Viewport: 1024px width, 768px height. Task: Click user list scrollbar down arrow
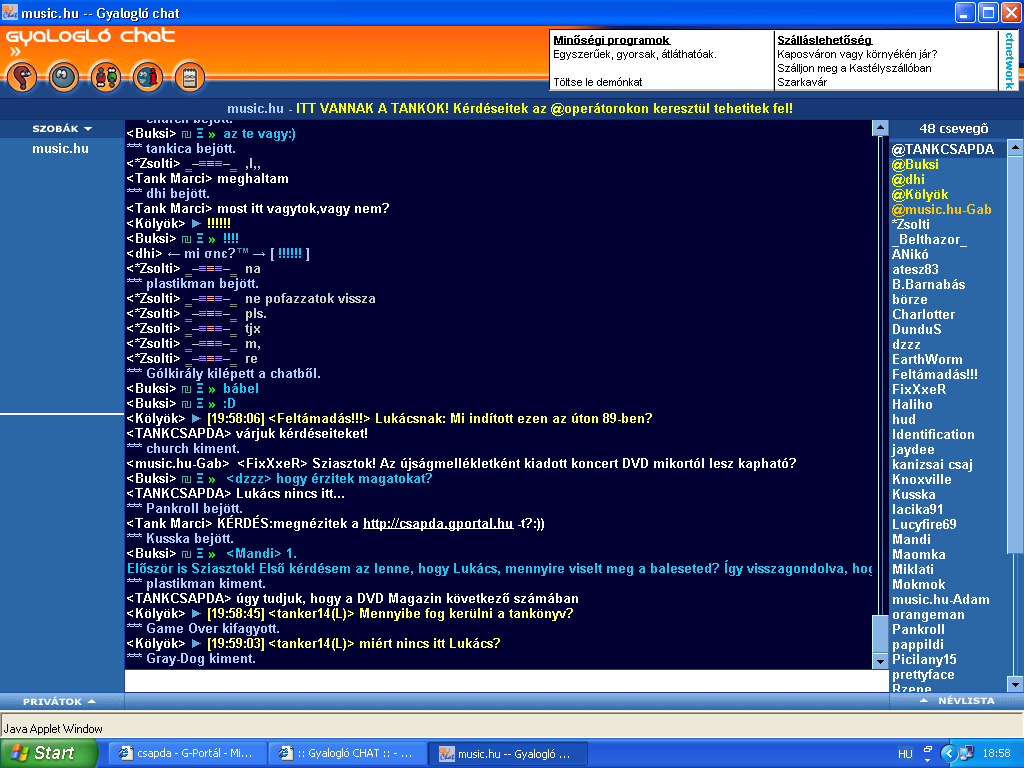(x=1015, y=684)
